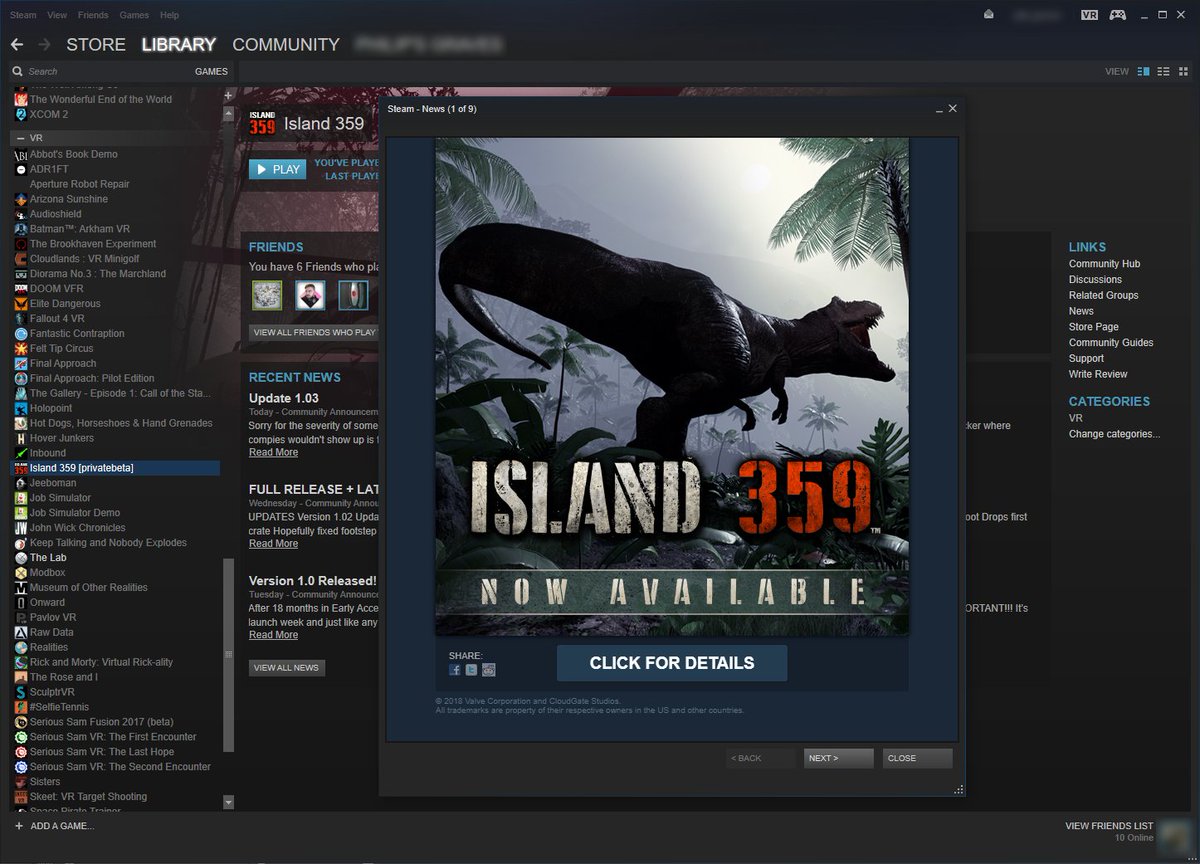
Task: Select XCOM 2 game icon
Action: coord(21,114)
